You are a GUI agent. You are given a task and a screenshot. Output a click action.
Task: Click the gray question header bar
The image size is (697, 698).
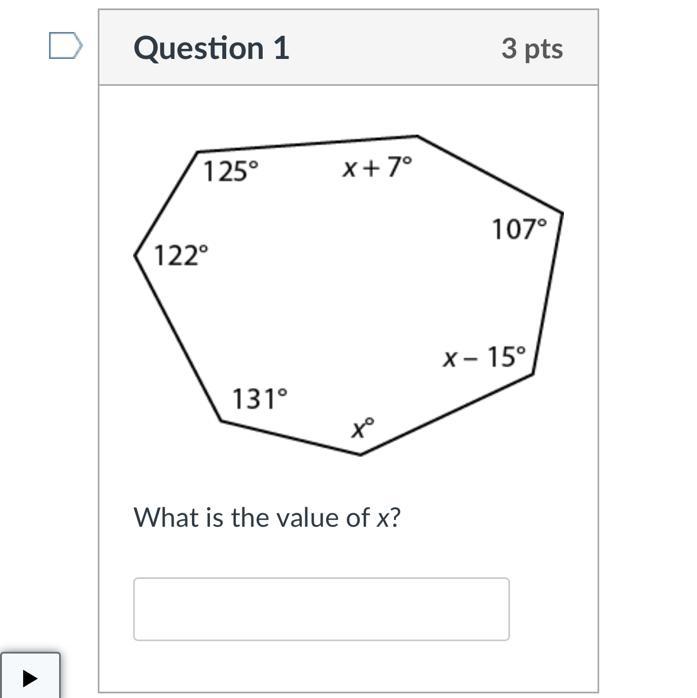coord(348,47)
